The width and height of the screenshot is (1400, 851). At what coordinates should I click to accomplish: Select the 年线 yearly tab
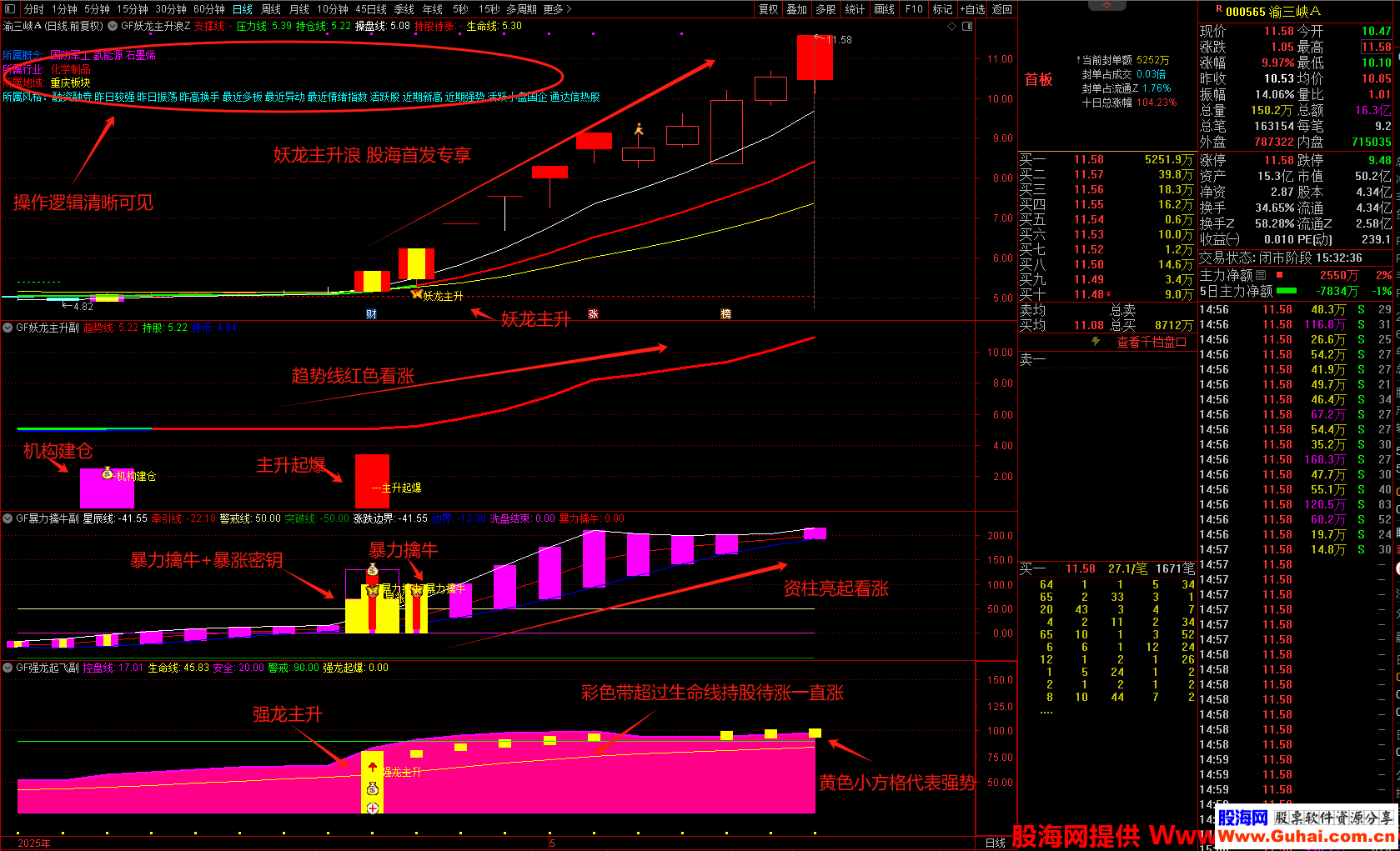pos(433,9)
